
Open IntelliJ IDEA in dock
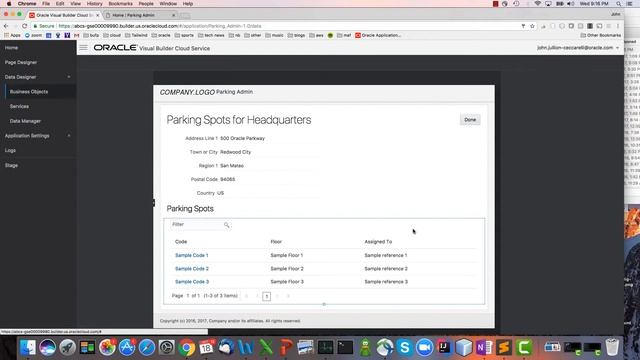(444, 347)
